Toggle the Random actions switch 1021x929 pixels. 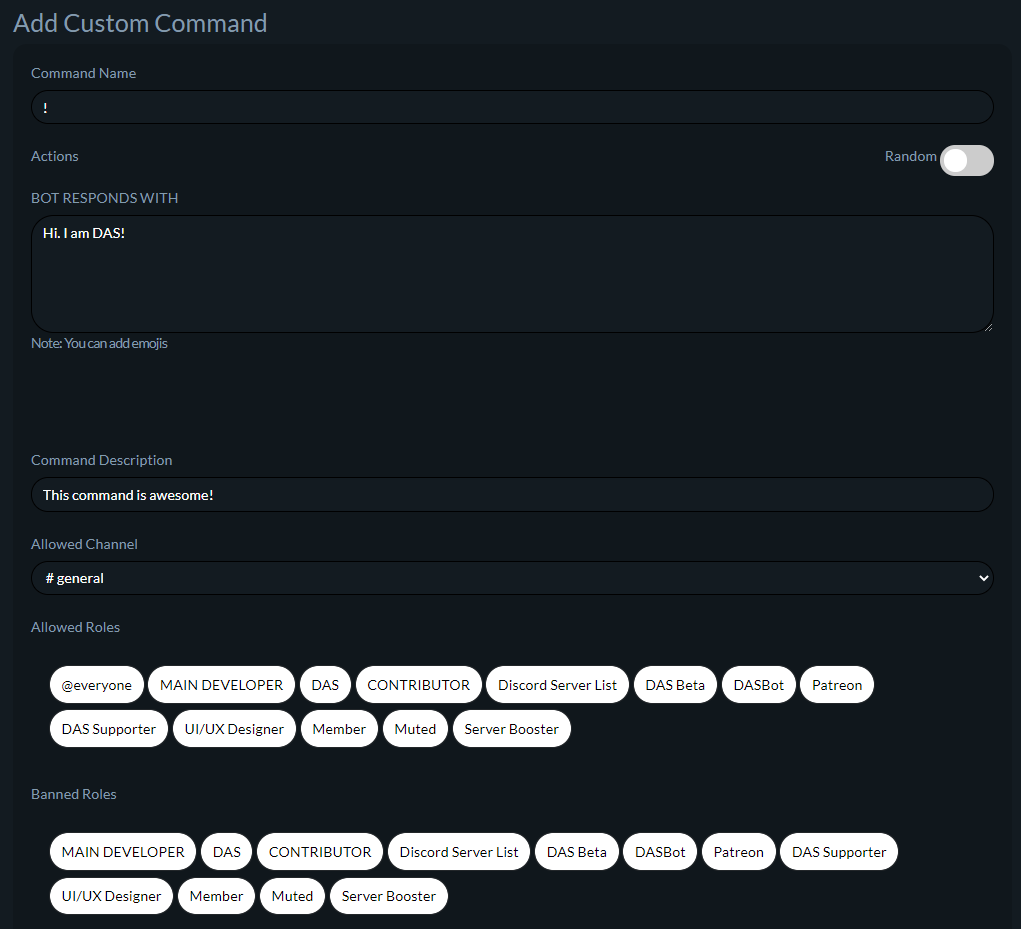pyautogui.click(x=966, y=160)
